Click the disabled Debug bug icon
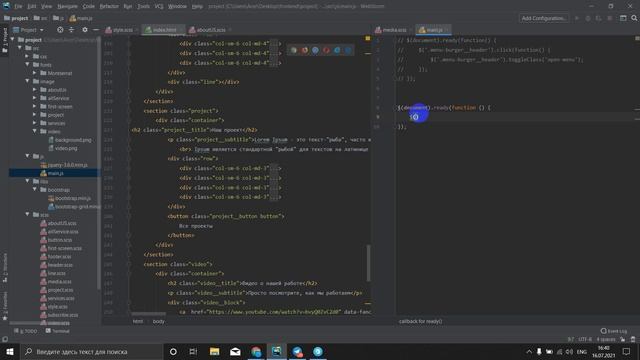This screenshot has height=360, width=640. click(x=588, y=18)
